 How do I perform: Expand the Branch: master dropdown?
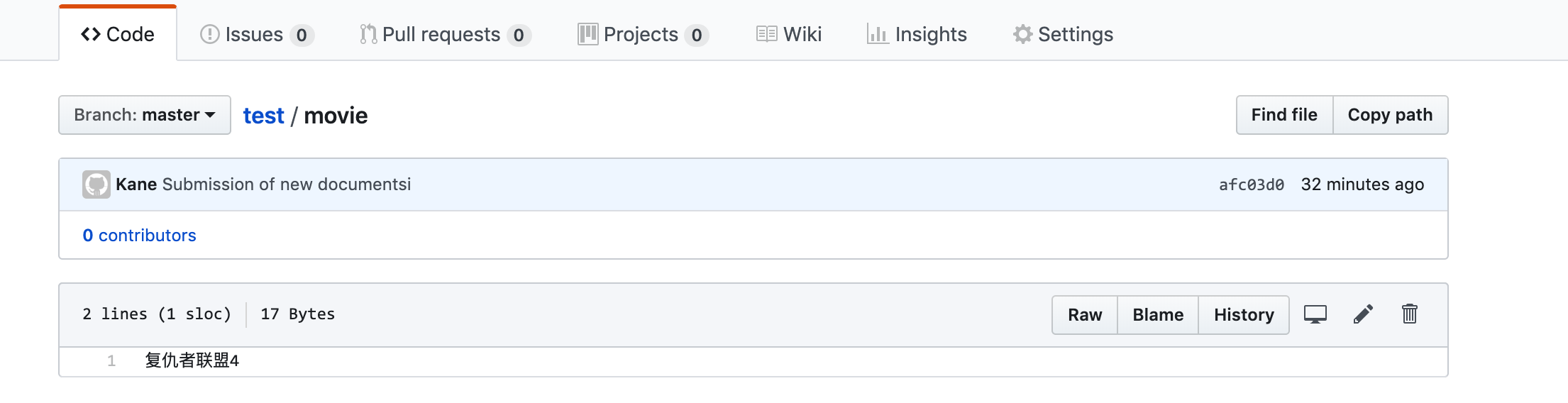145,115
